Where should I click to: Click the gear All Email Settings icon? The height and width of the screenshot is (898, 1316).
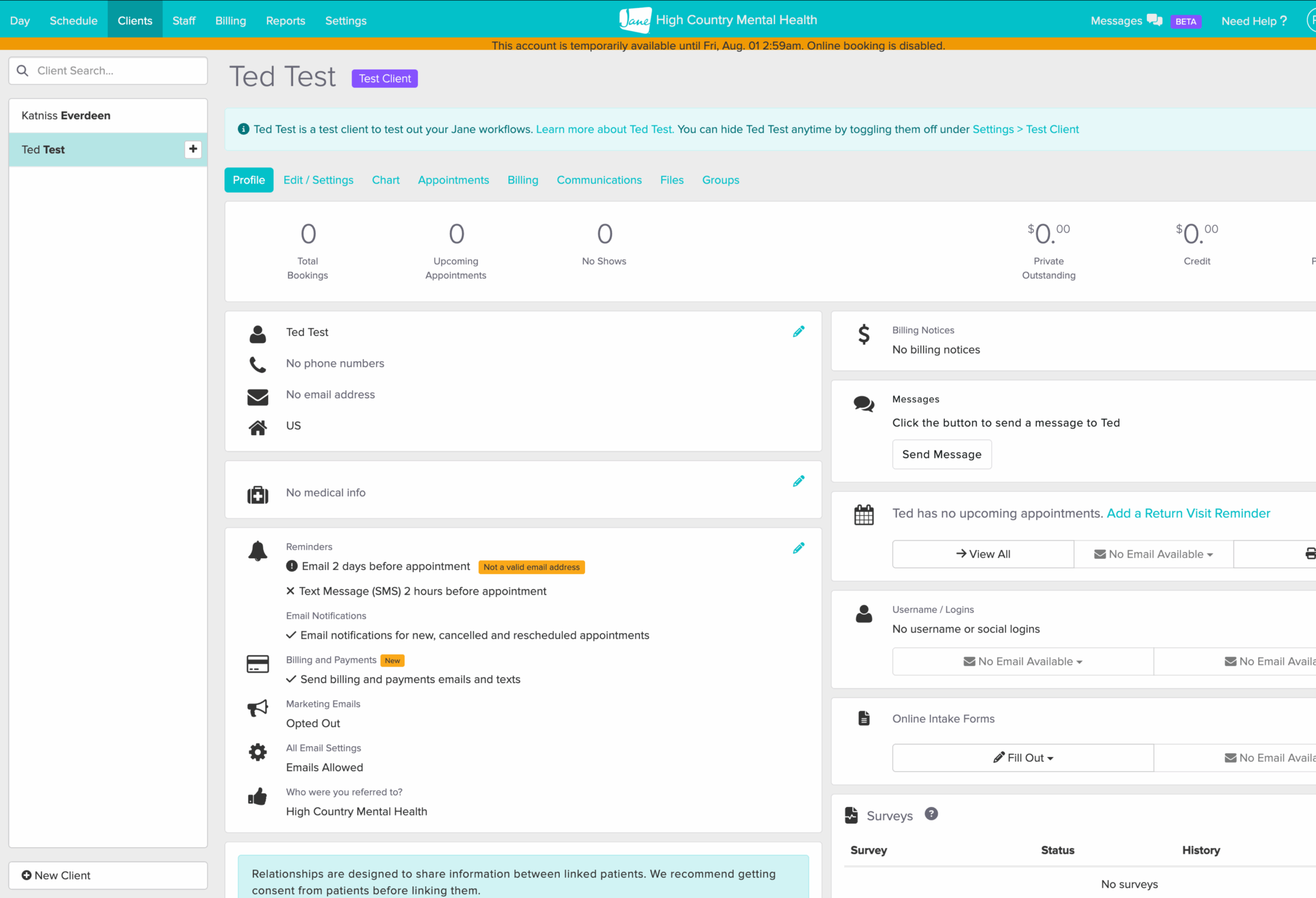258,752
